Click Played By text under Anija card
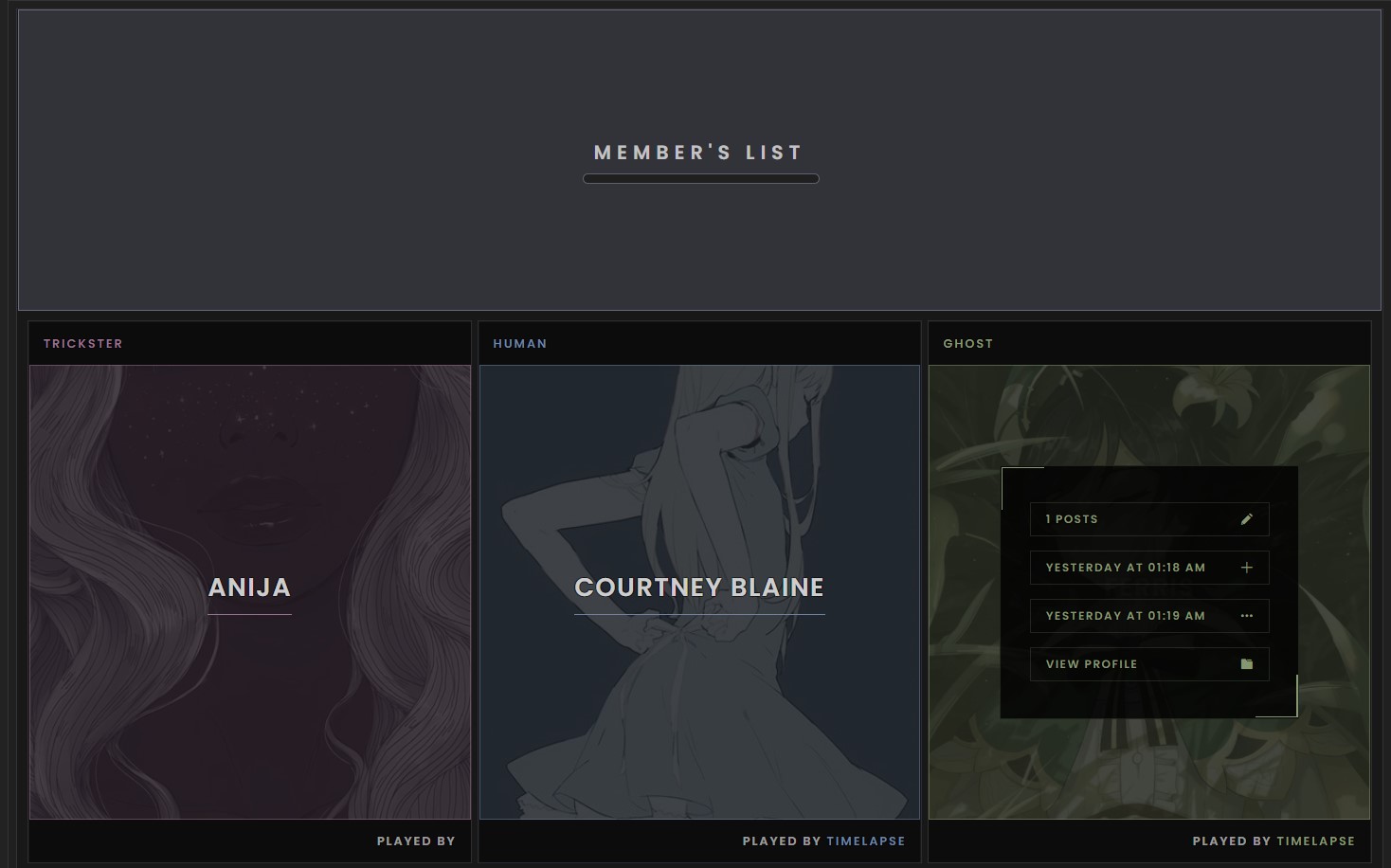Screen dimensions: 1391x868 coord(416,841)
